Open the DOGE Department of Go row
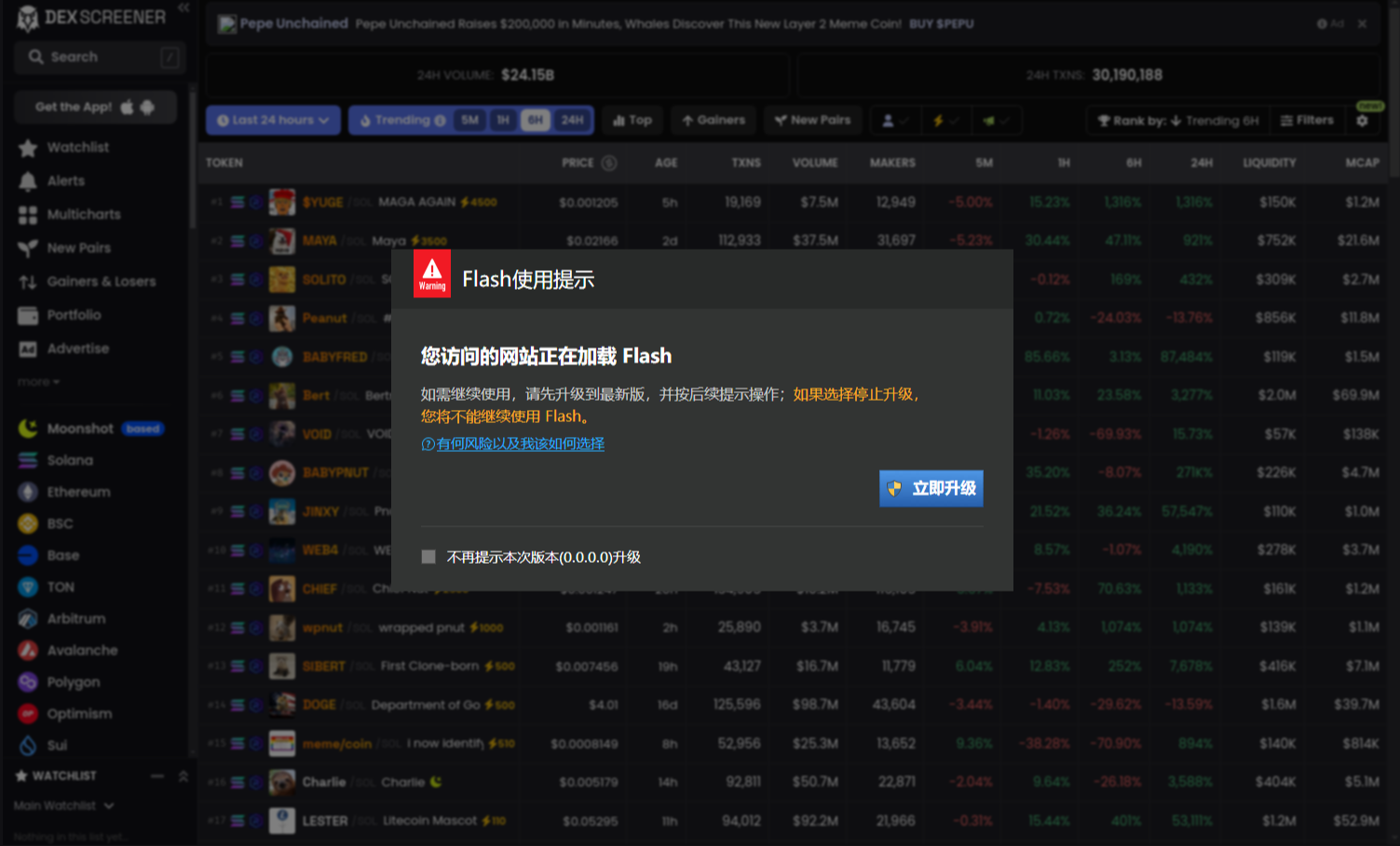The image size is (1400, 846). pos(792,704)
